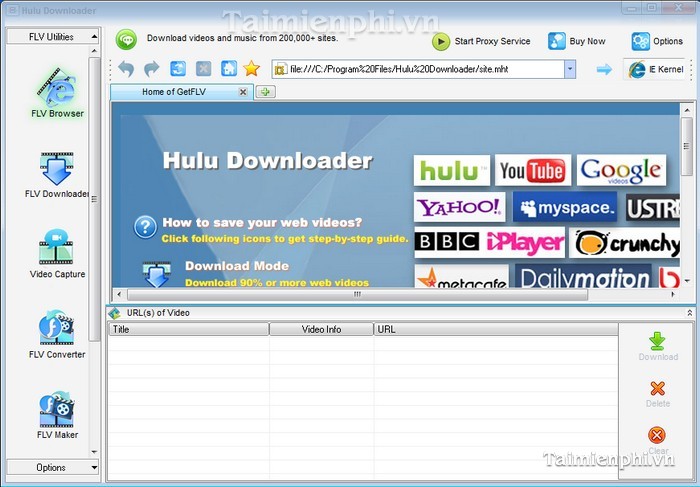The height and width of the screenshot is (487, 700).
Task: Stop loading the page
Action: pos(203,69)
